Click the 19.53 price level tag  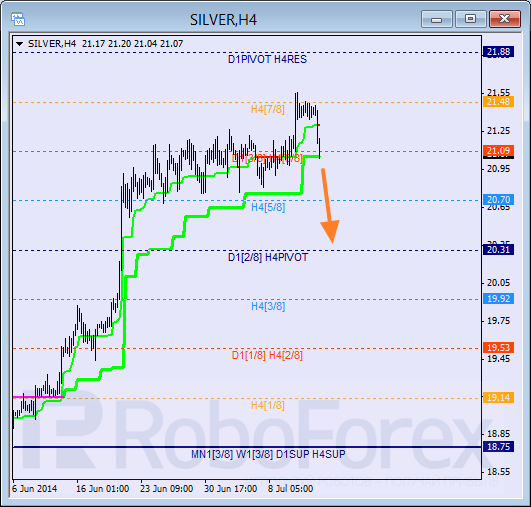coord(498,347)
